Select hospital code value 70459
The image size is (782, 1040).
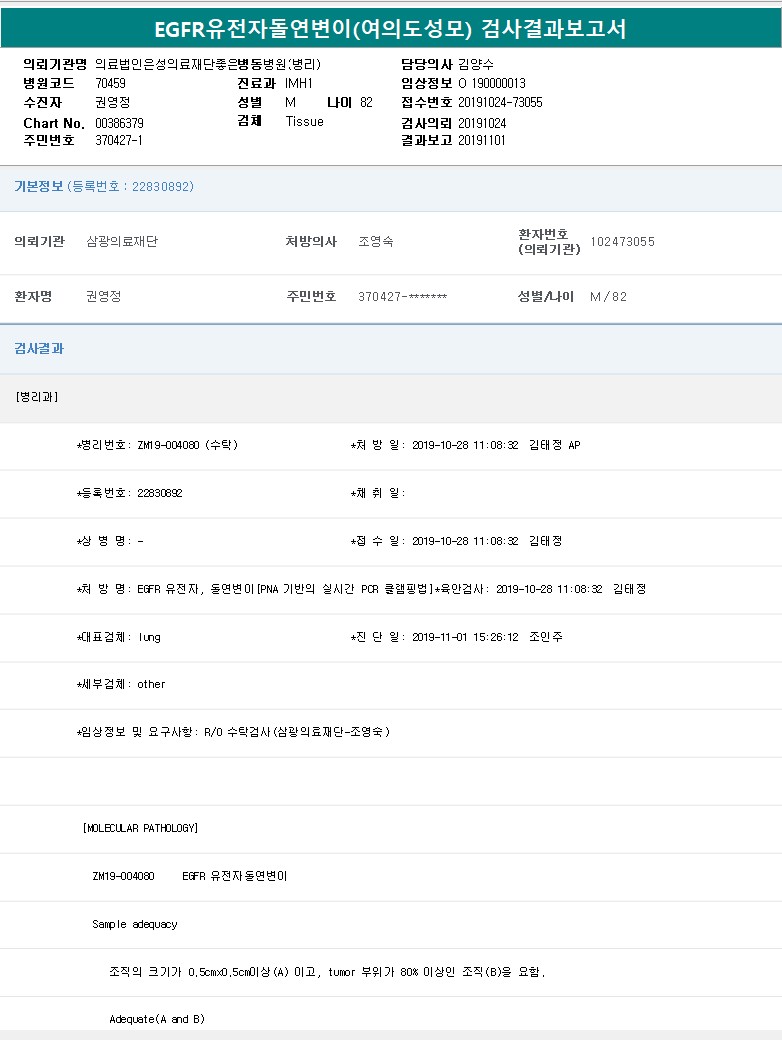click(x=110, y=83)
